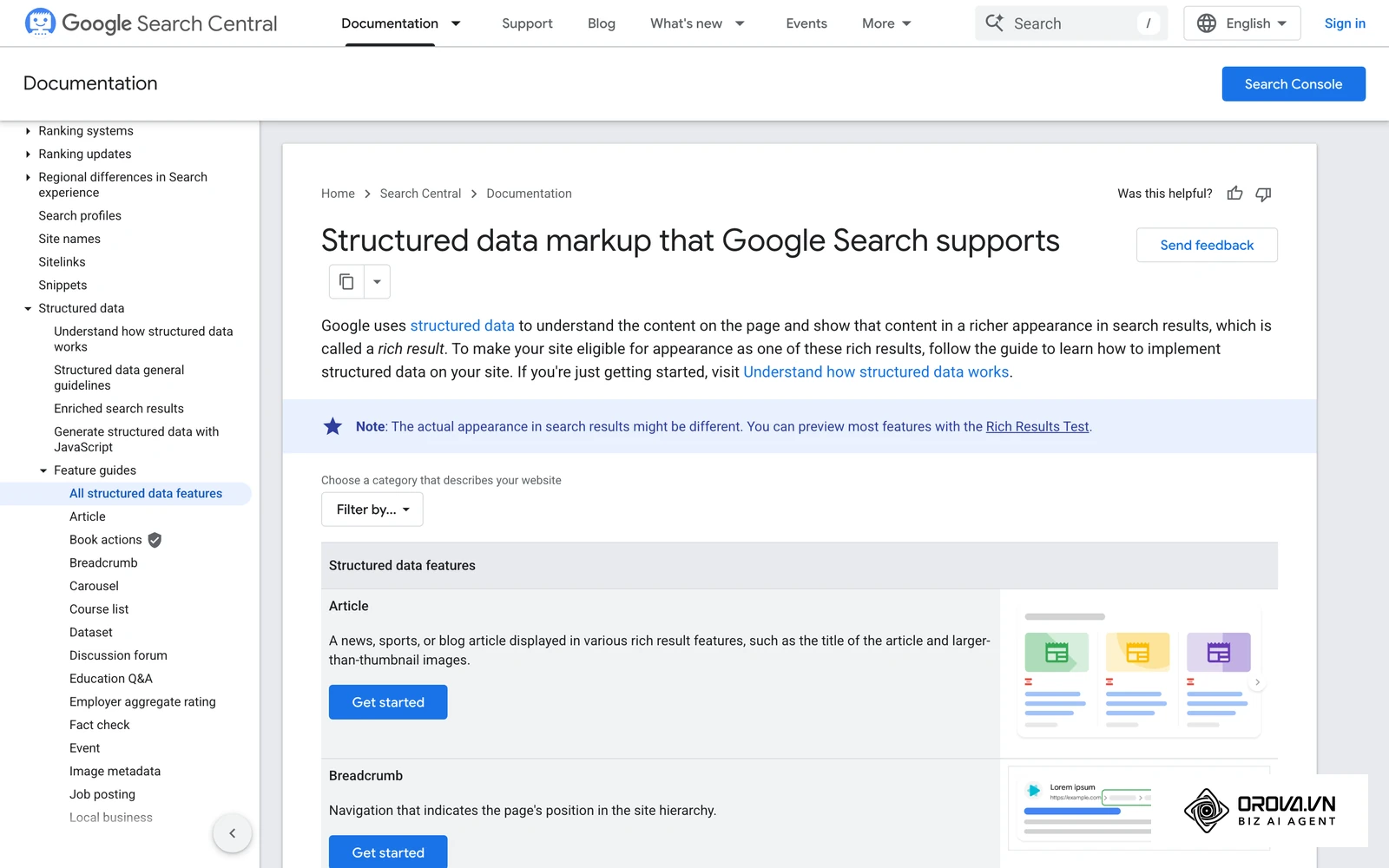Click the verified badge next to Book actions
The width and height of the screenshot is (1389, 868).
click(x=155, y=540)
